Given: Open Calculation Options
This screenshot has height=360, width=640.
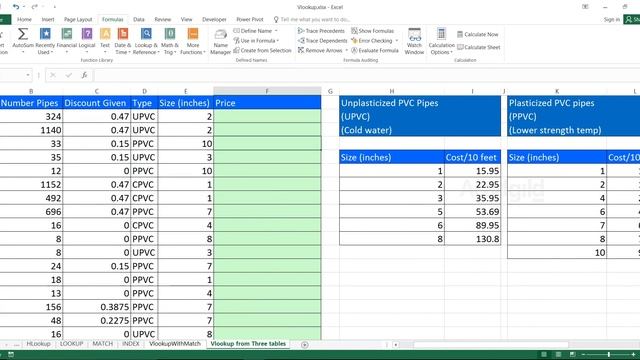Looking at the screenshot, I should (x=441, y=41).
